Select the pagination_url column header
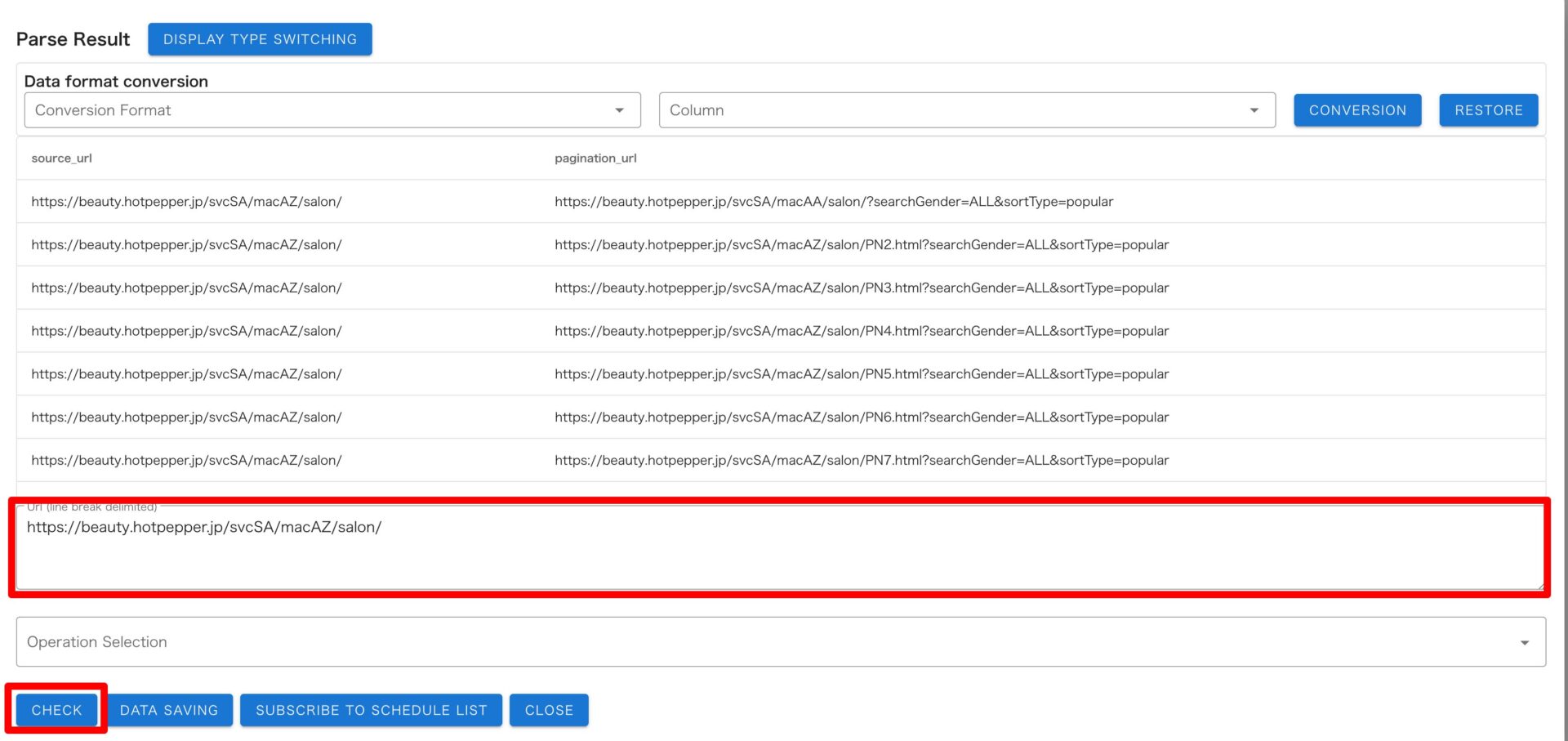Screen dimensions: 1568x741 click(x=595, y=158)
